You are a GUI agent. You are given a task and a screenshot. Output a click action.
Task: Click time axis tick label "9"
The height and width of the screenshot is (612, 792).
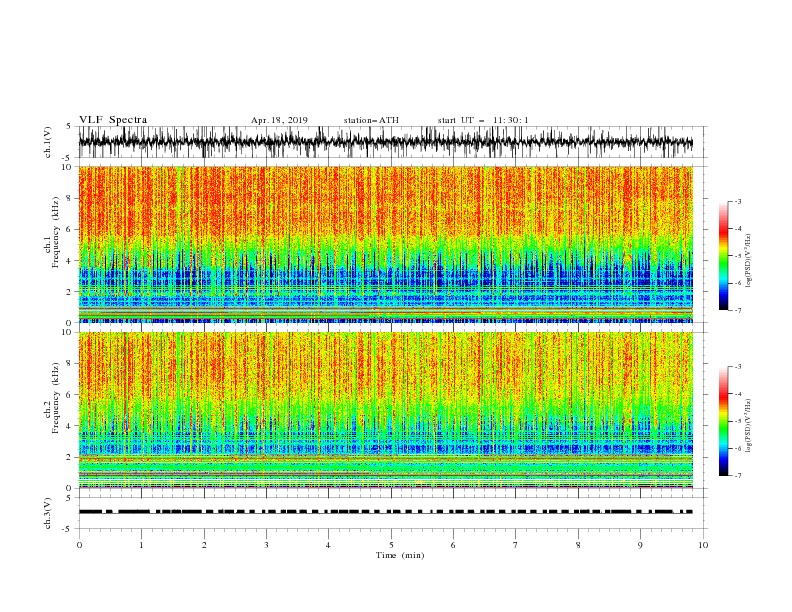tap(640, 545)
